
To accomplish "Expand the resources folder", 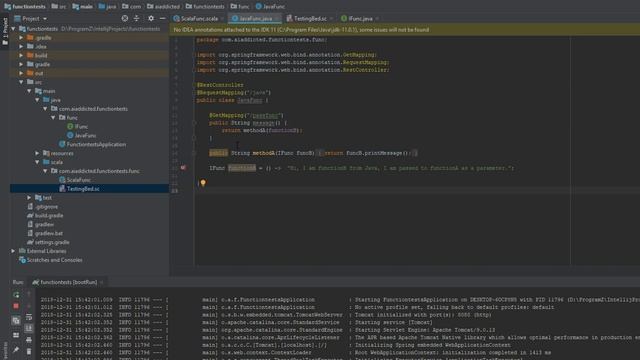I will coord(37,153).
